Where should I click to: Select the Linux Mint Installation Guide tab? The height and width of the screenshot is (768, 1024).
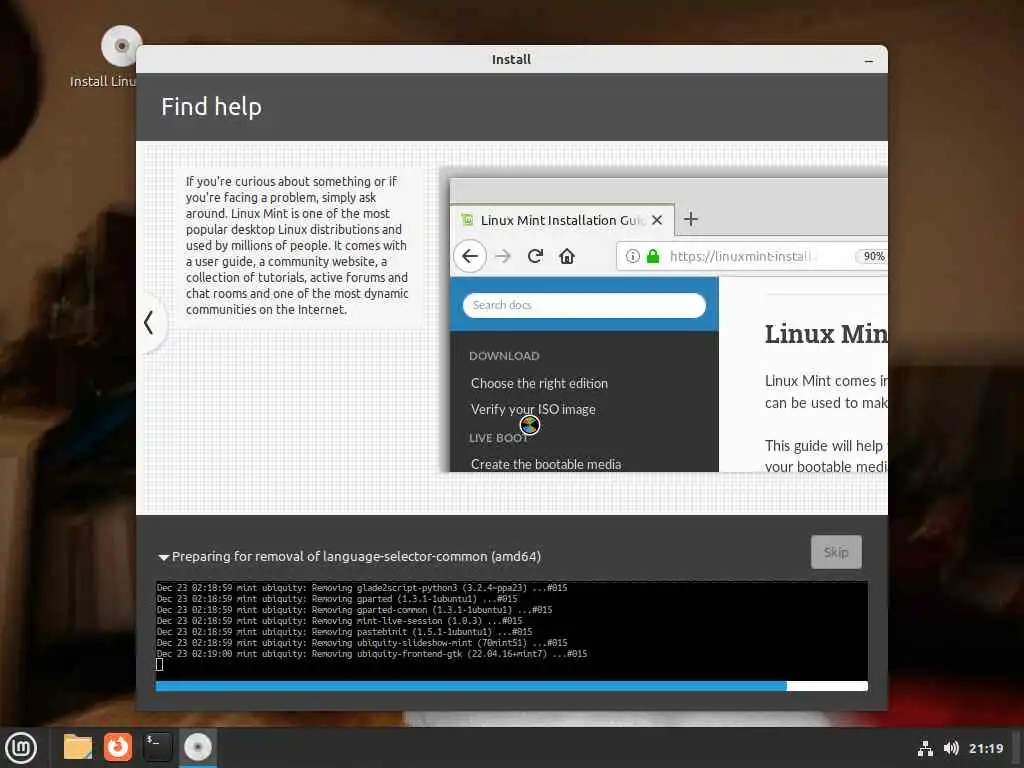point(562,220)
